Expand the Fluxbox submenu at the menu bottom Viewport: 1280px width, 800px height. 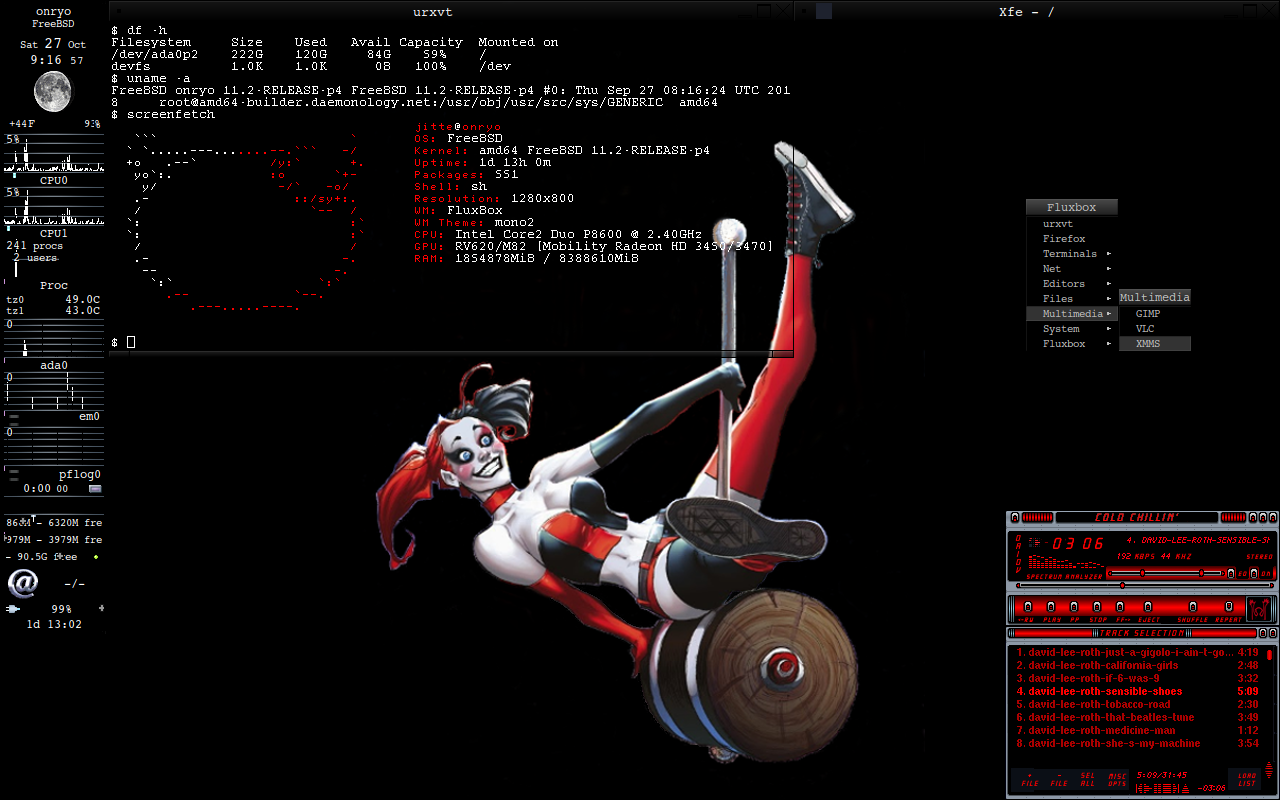tap(1072, 344)
